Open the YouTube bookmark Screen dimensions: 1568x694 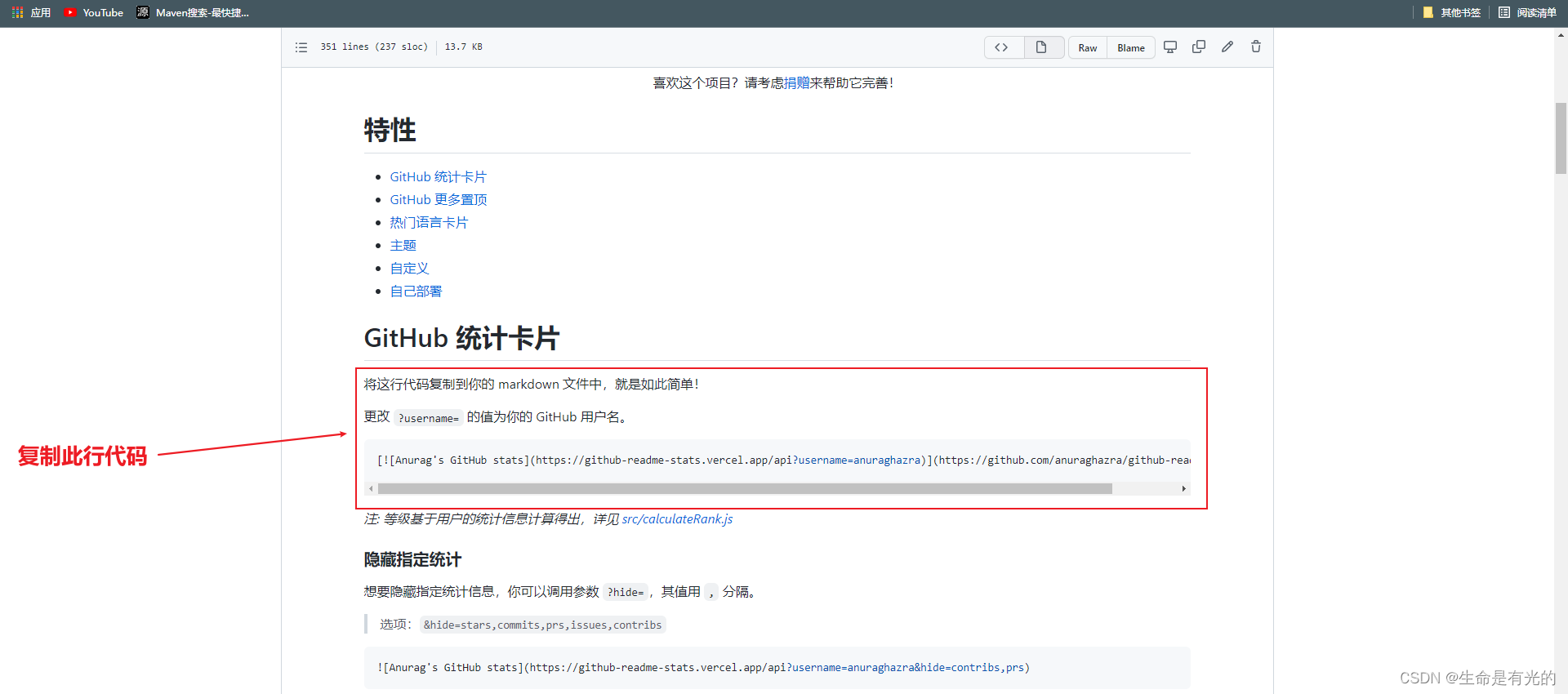click(x=94, y=12)
